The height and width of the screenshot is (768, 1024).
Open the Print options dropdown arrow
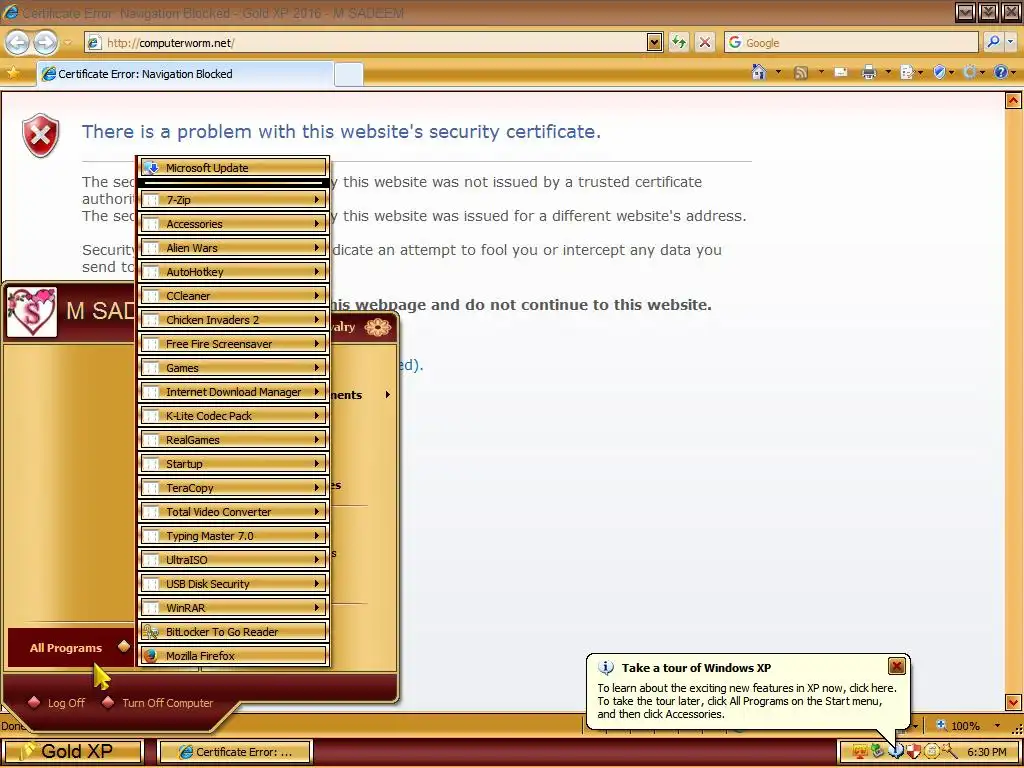click(888, 72)
